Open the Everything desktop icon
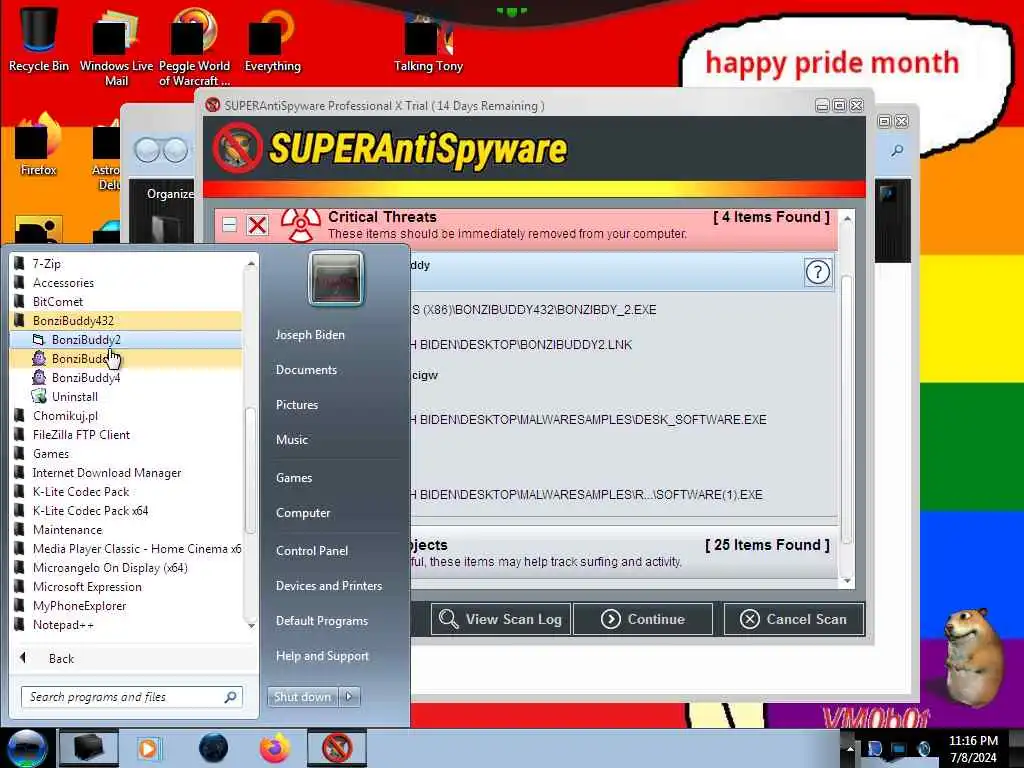This screenshot has height=768, width=1024. (272, 40)
